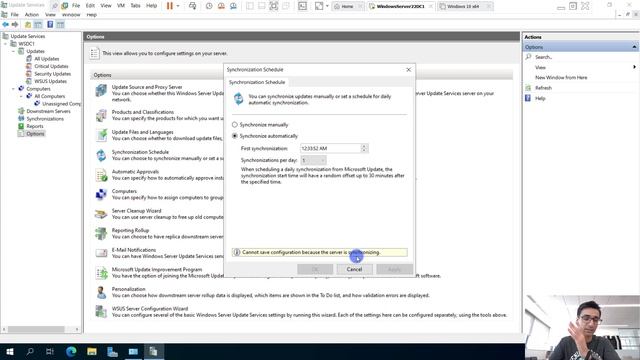640x360 pixels.
Task: Close the Synchronization Schedule dialog
Action: click(409, 70)
